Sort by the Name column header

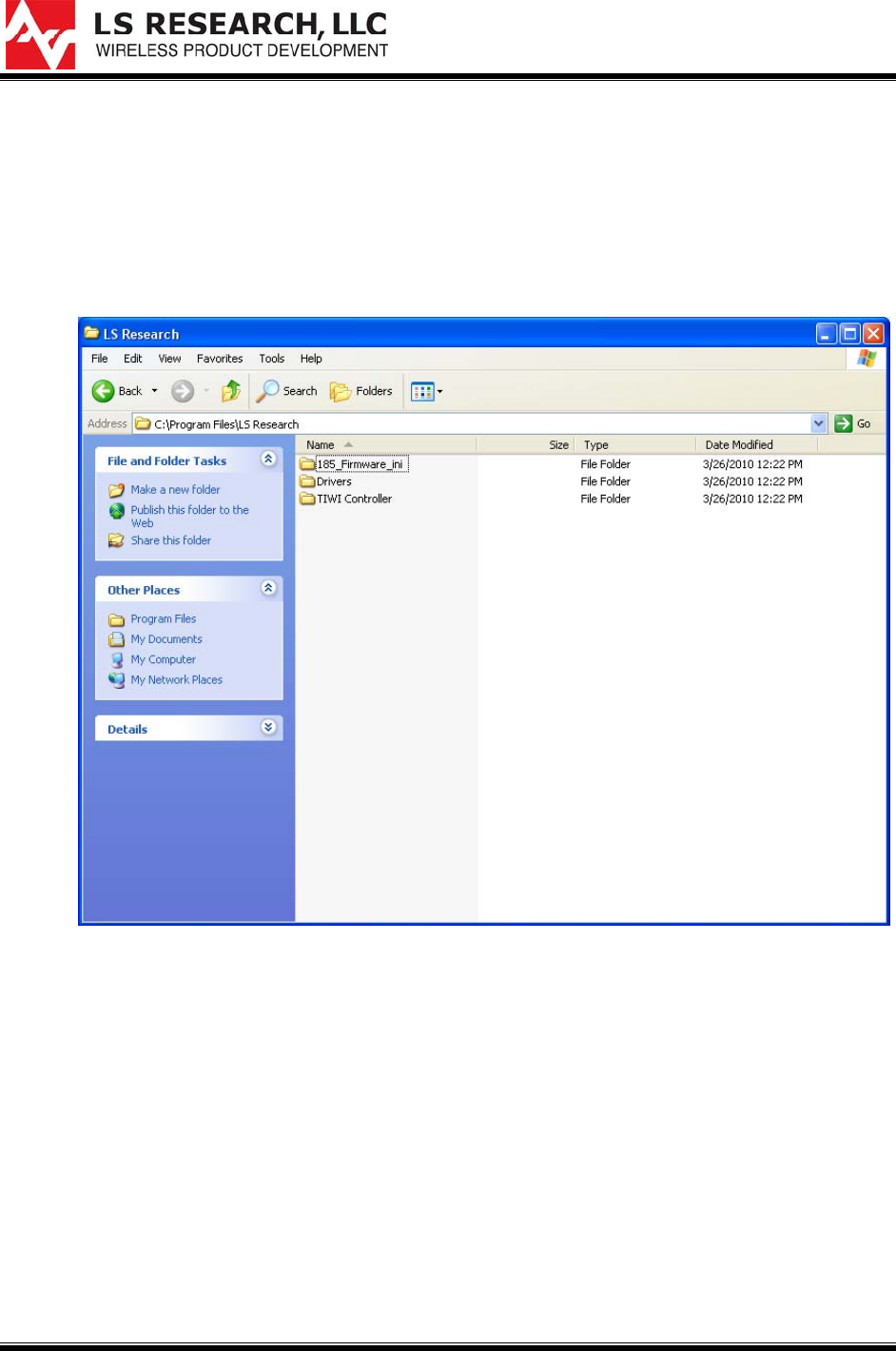386,444
